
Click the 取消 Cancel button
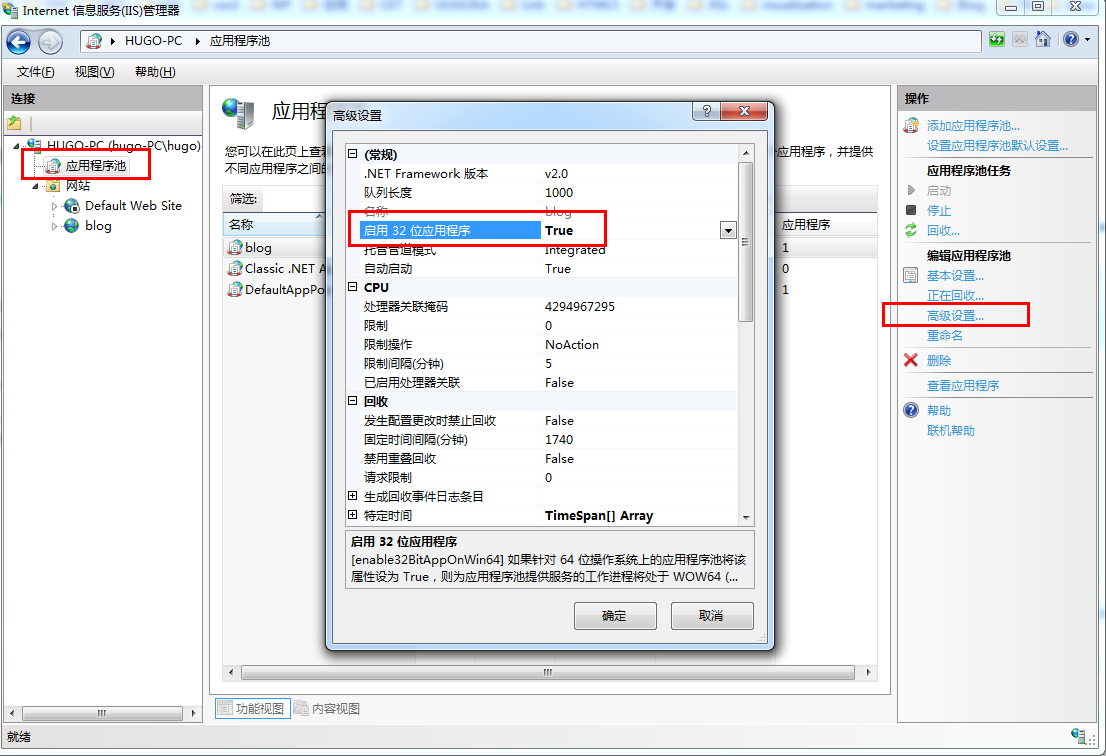pos(711,616)
